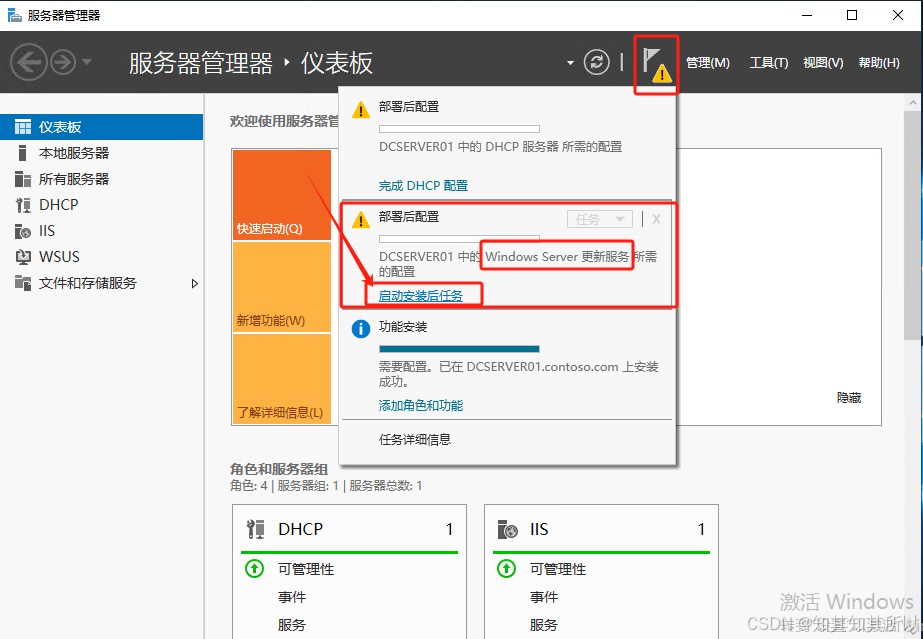Open 可管理性 in the IIS tile
923x639 pixels.
[558, 570]
